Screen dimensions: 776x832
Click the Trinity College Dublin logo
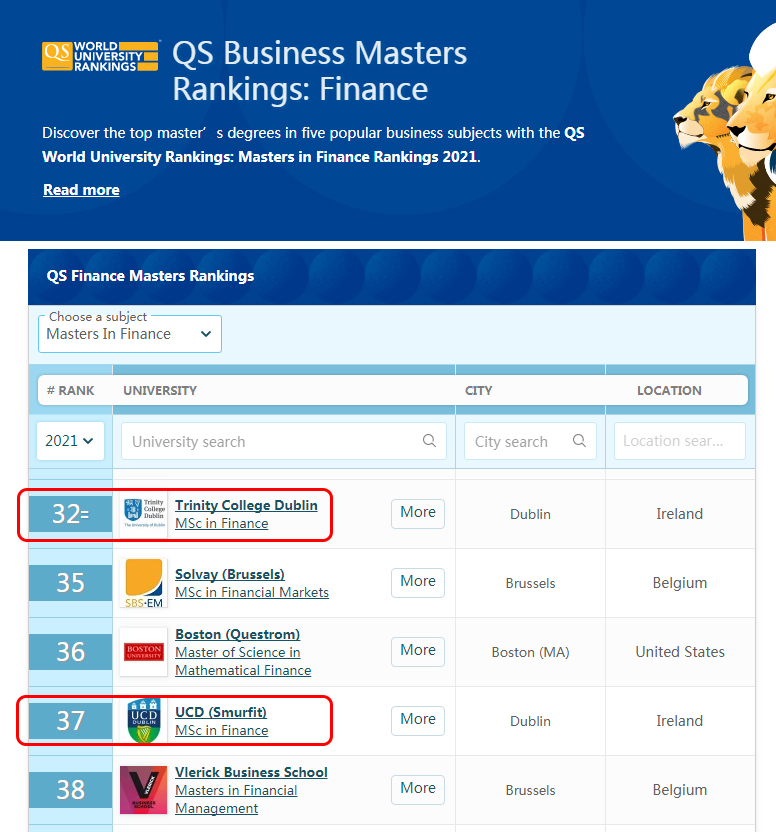coord(143,513)
